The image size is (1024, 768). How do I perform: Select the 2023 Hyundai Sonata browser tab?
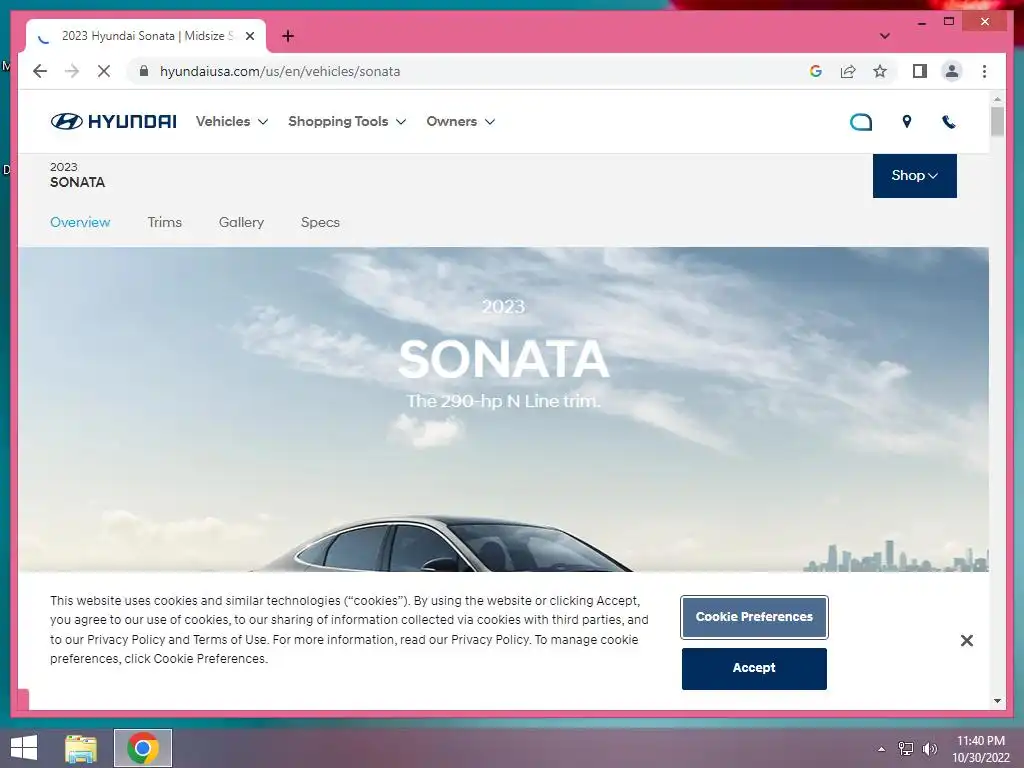pyautogui.click(x=146, y=36)
